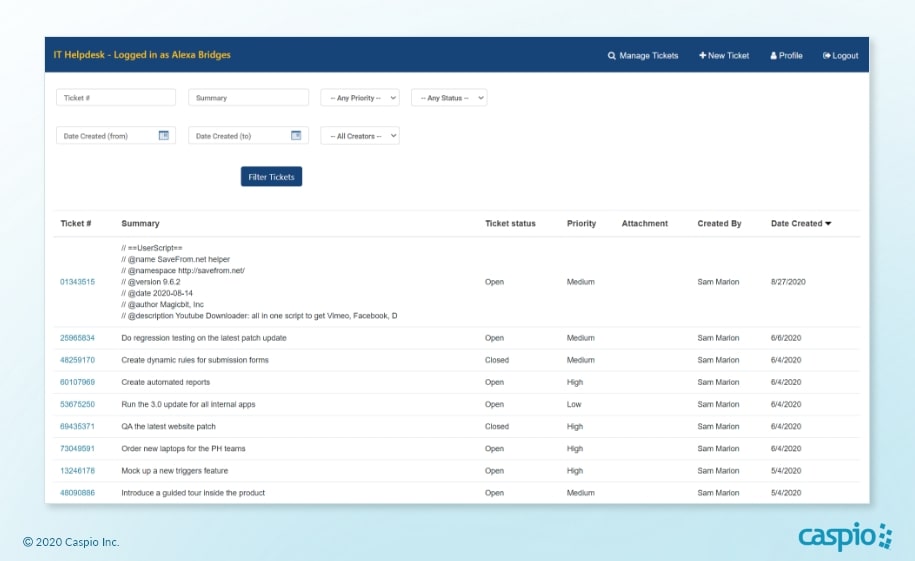The height and width of the screenshot is (561, 915).
Task: Click the Caspio logo
Action: [845, 537]
